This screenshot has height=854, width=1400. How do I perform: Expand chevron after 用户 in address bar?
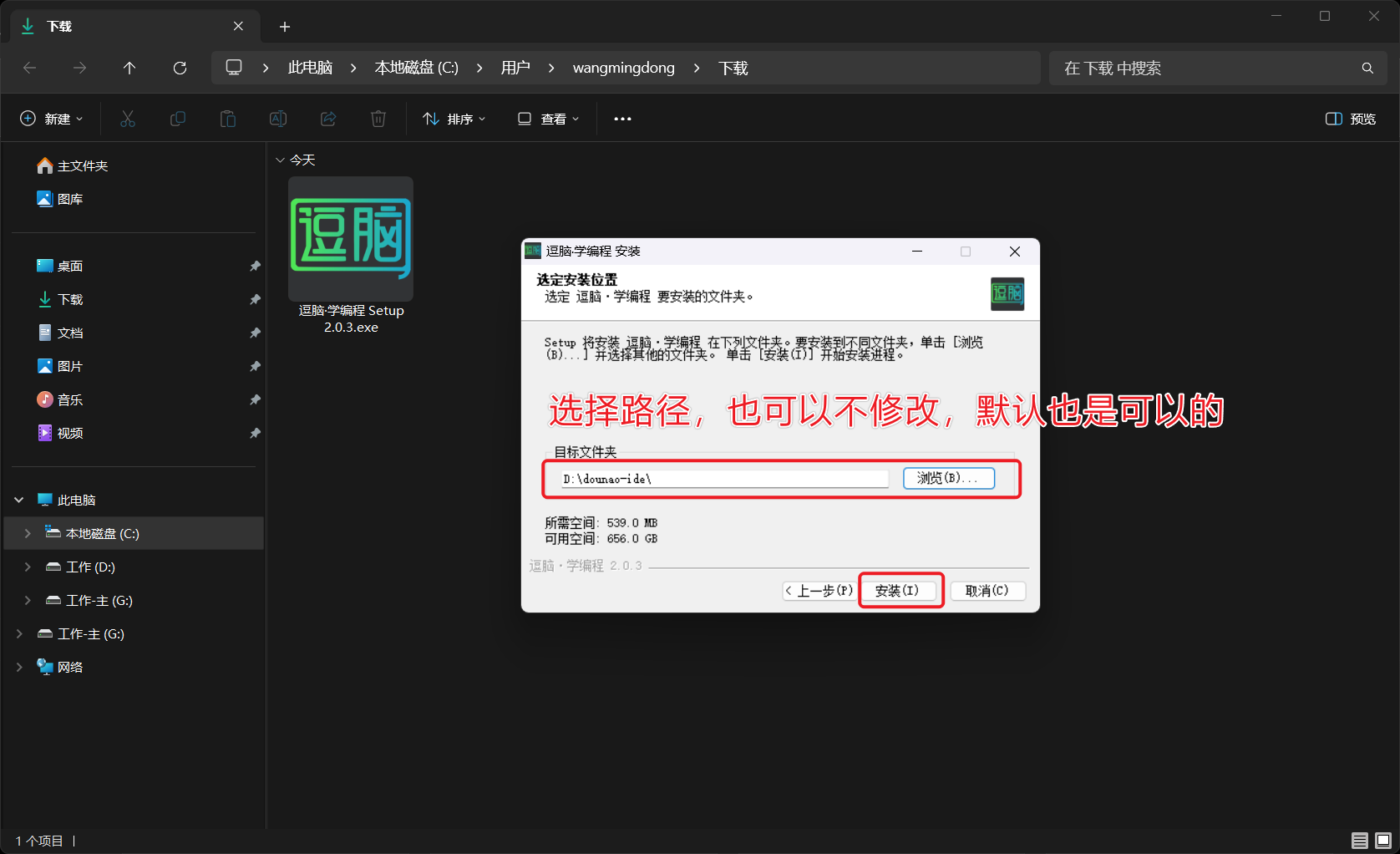tap(551, 68)
